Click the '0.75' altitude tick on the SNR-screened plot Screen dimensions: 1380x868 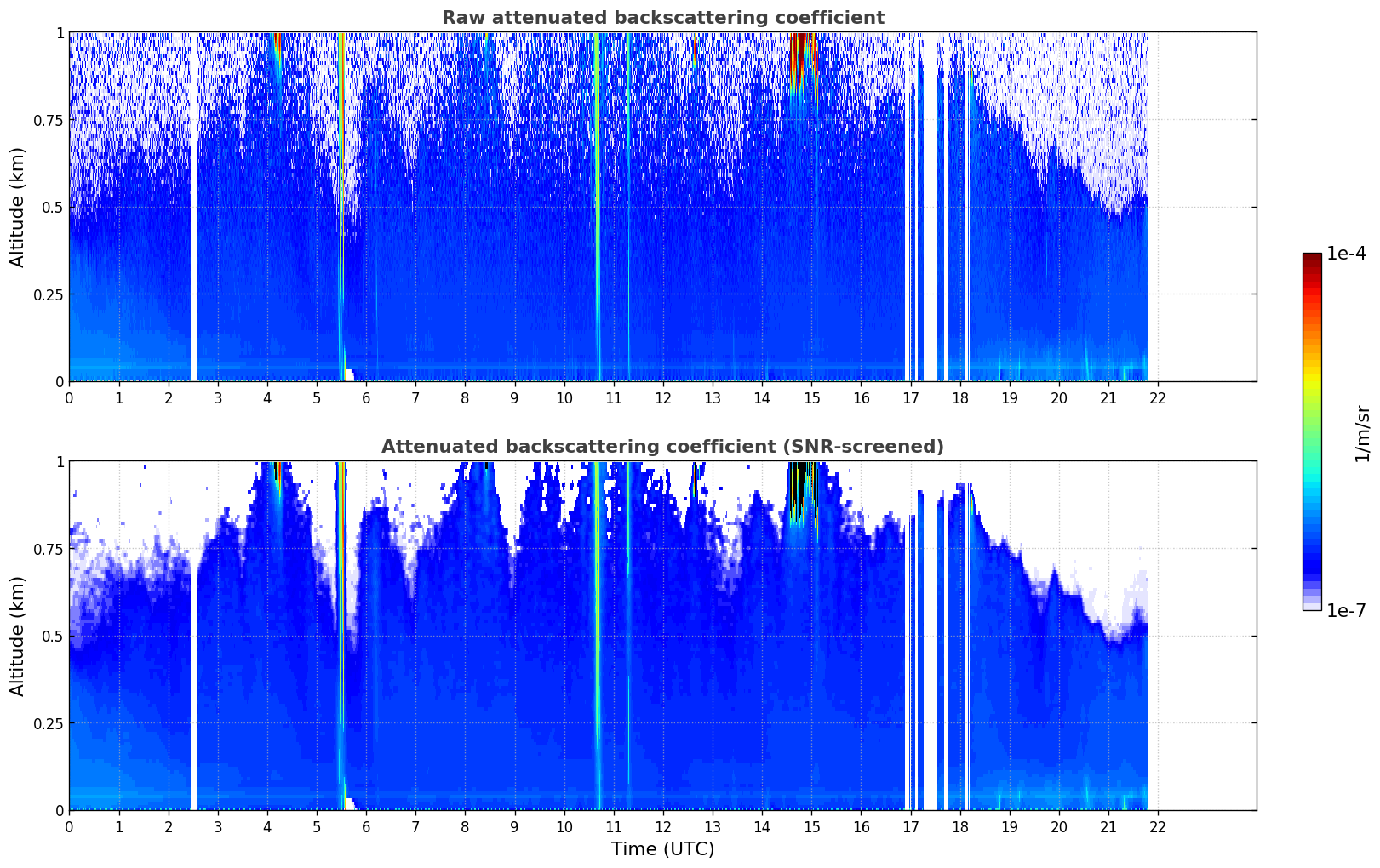point(49,549)
